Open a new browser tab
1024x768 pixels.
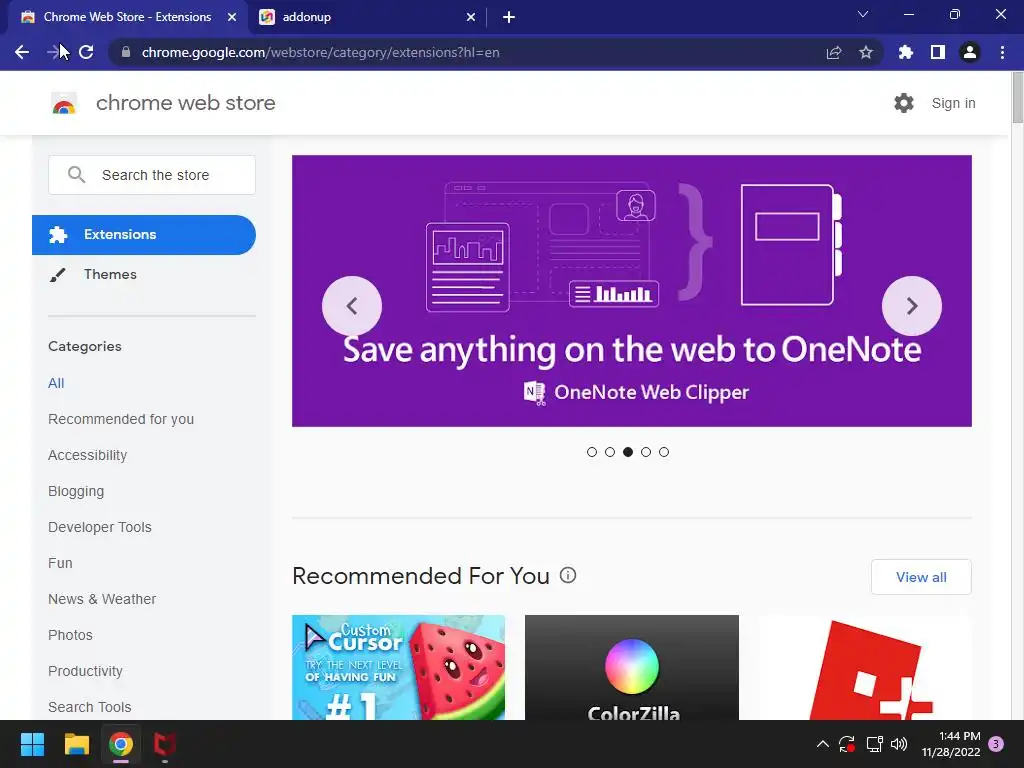click(x=509, y=17)
